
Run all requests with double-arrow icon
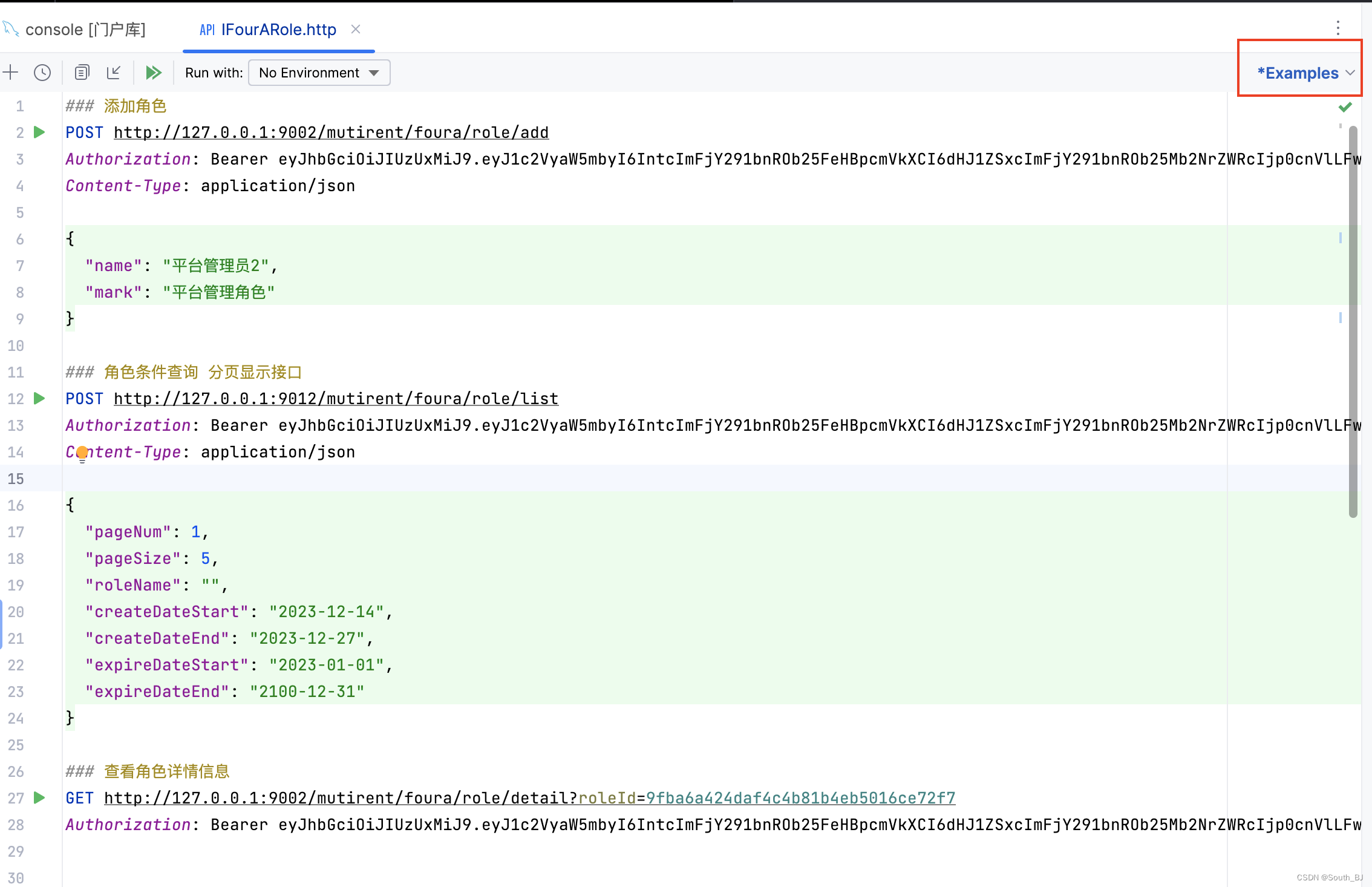(x=154, y=73)
